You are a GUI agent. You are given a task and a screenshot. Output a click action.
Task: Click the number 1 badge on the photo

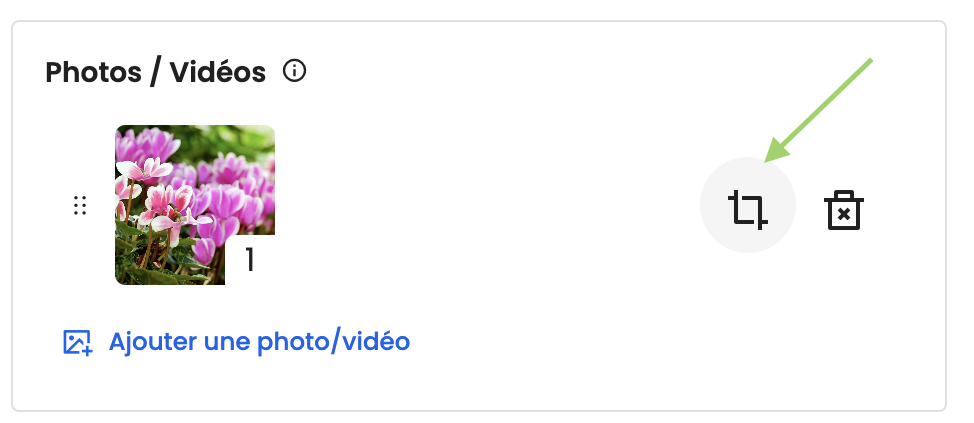coord(250,260)
